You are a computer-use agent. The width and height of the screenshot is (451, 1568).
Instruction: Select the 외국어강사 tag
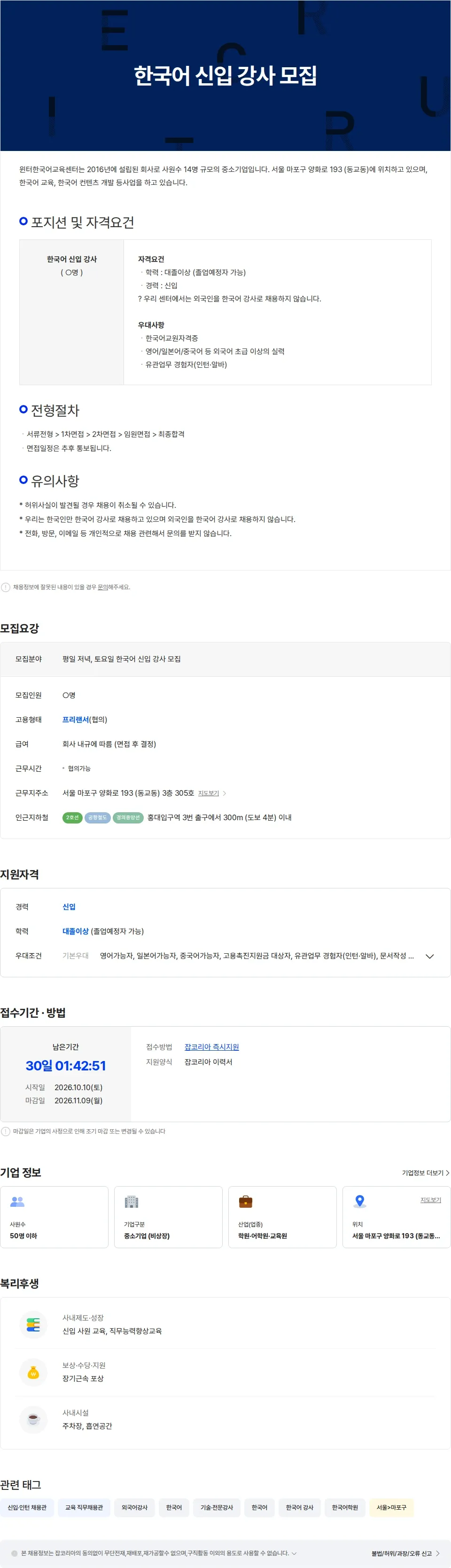(x=134, y=1507)
